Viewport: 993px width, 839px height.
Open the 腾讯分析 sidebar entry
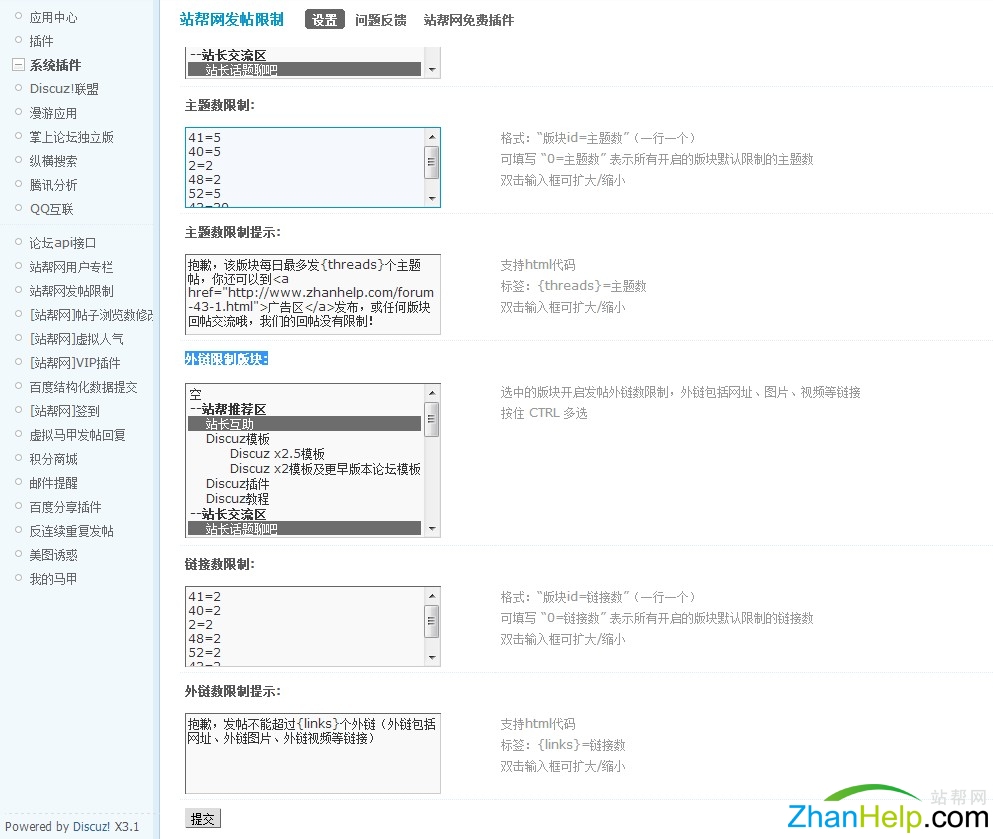tap(53, 184)
